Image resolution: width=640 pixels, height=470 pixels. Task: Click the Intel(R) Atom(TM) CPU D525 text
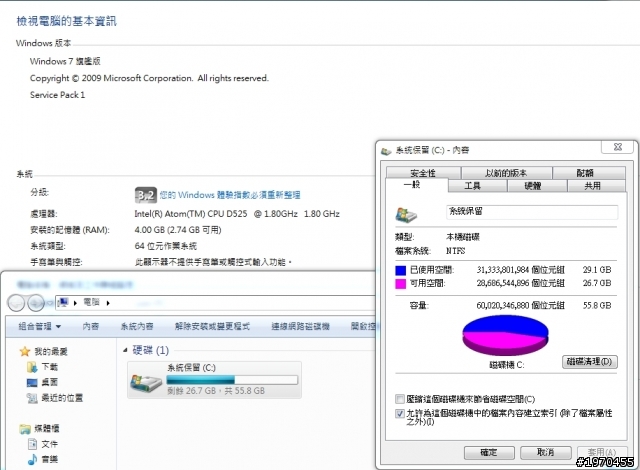[191, 214]
